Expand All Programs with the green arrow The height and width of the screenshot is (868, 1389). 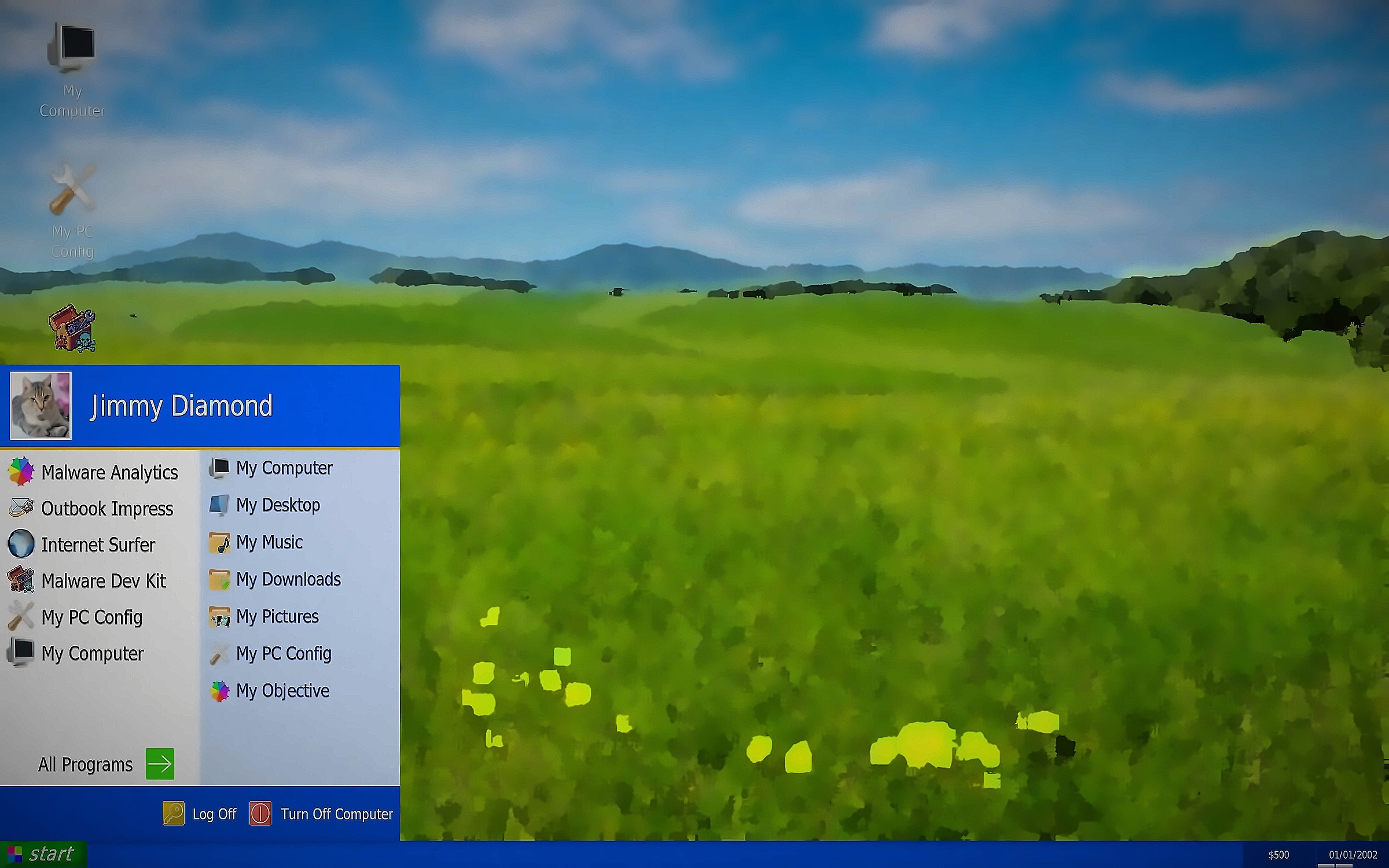[160, 764]
